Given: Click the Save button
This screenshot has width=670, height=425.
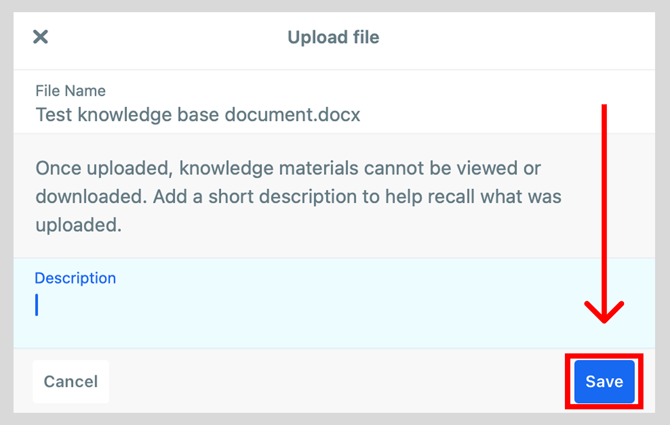Looking at the screenshot, I should (604, 381).
